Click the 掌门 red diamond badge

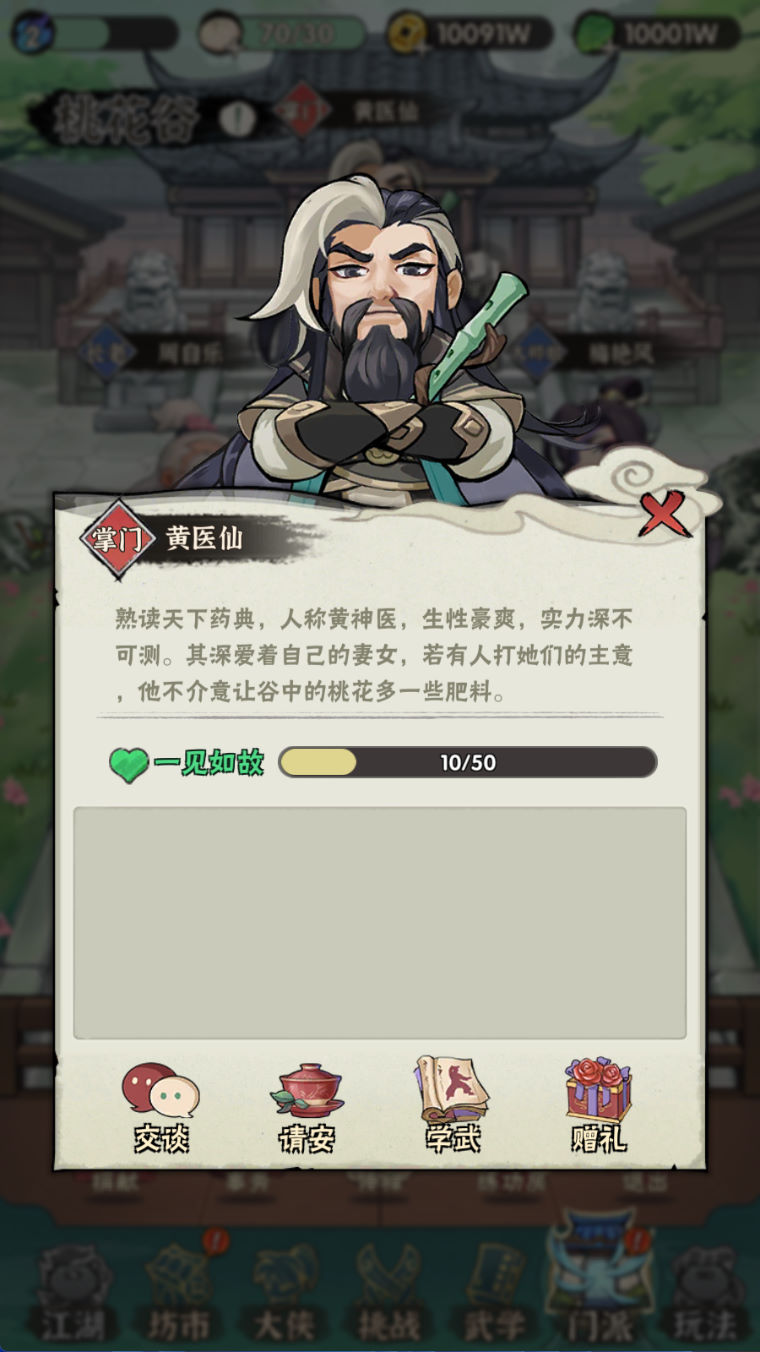point(118,539)
